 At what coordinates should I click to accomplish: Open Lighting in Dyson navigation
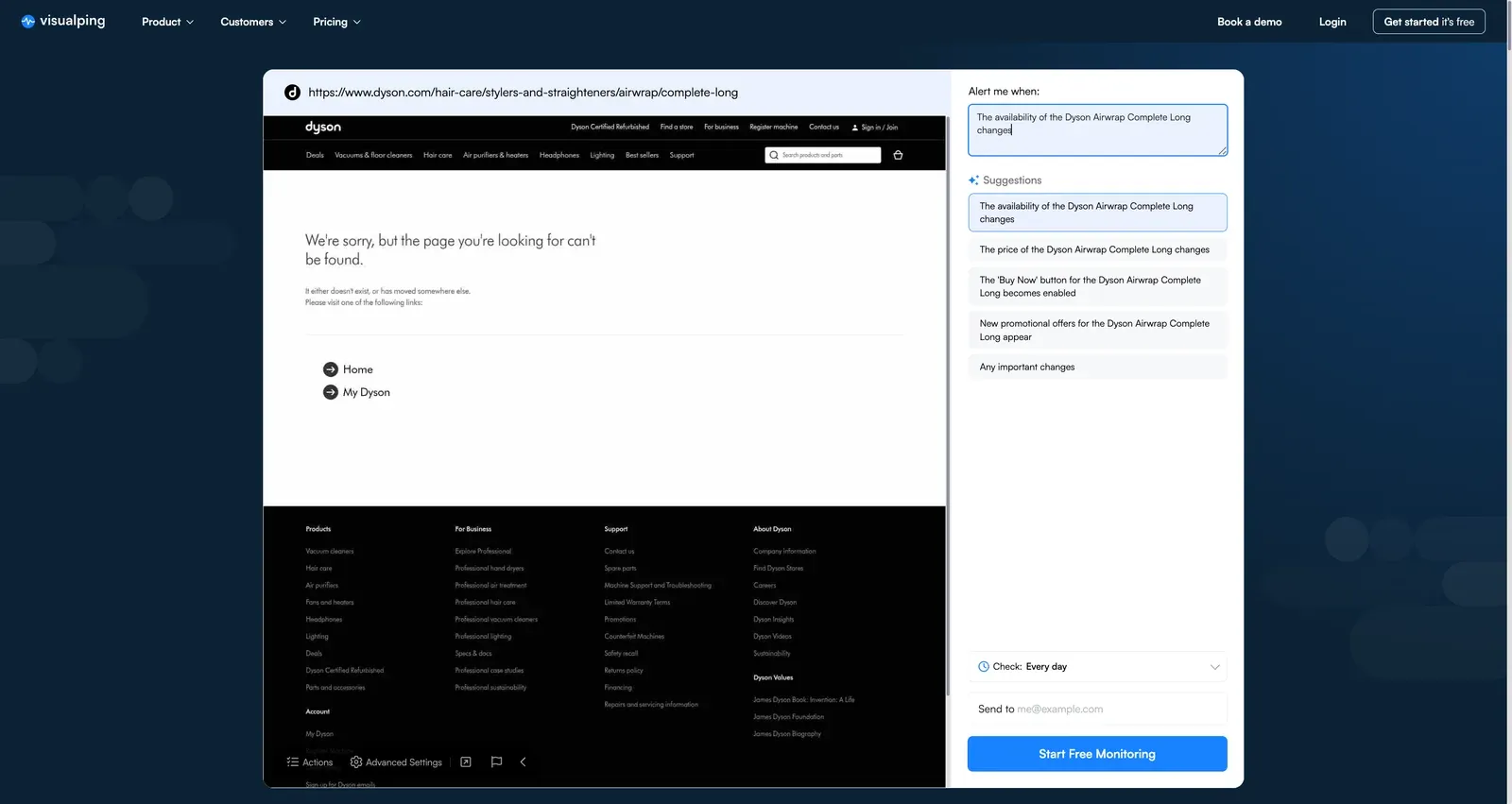click(x=602, y=155)
